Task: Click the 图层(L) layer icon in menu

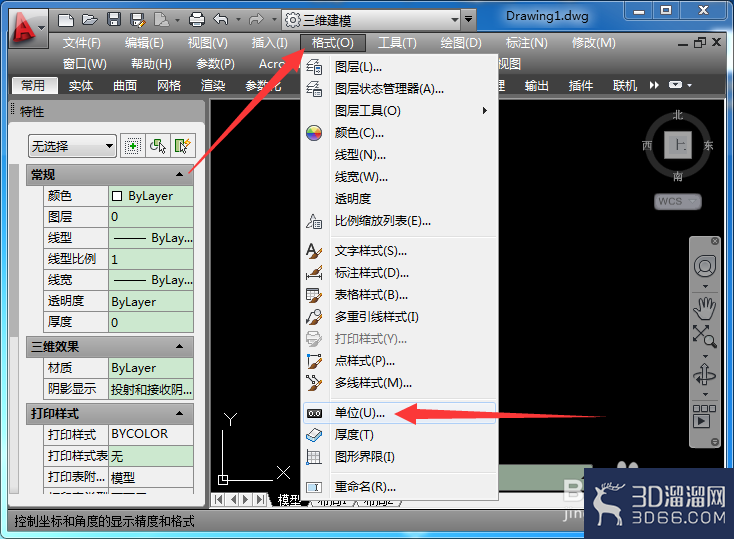Action: [314, 67]
